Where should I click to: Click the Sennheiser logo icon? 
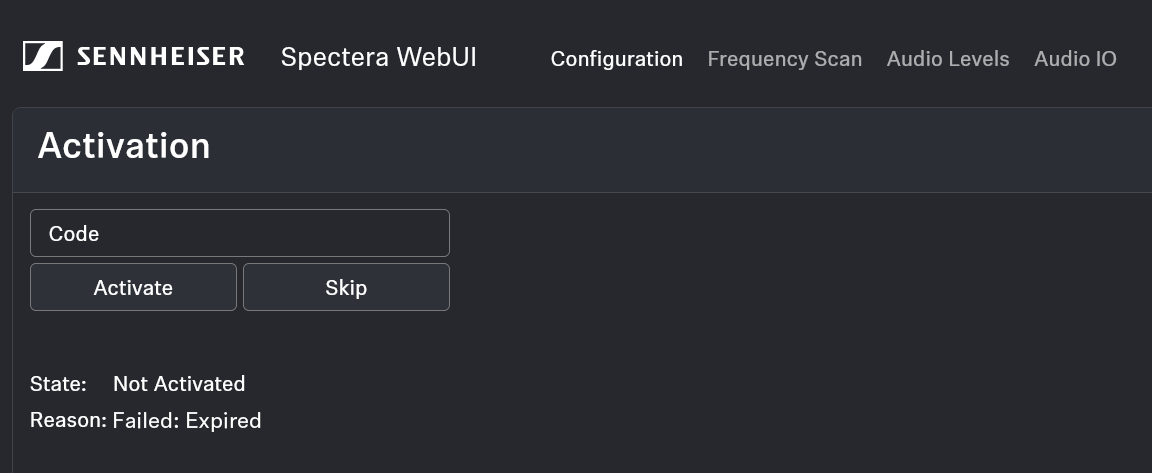point(43,57)
